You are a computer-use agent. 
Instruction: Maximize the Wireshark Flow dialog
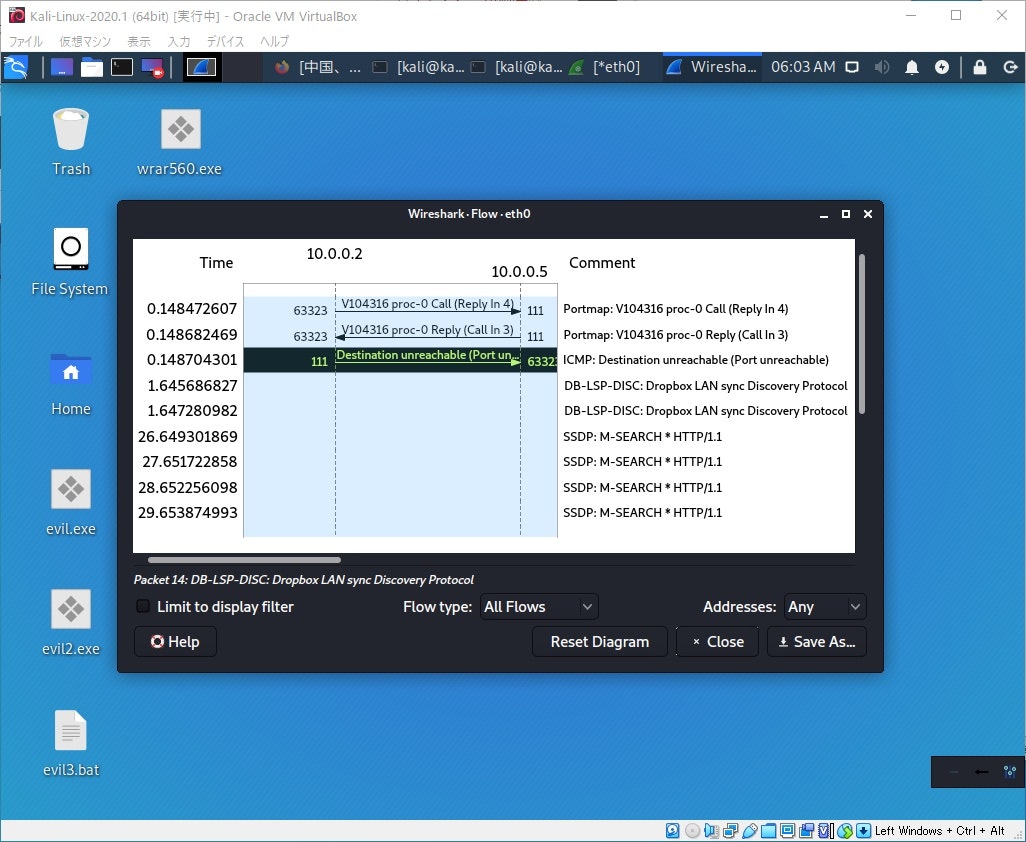point(846,214)
